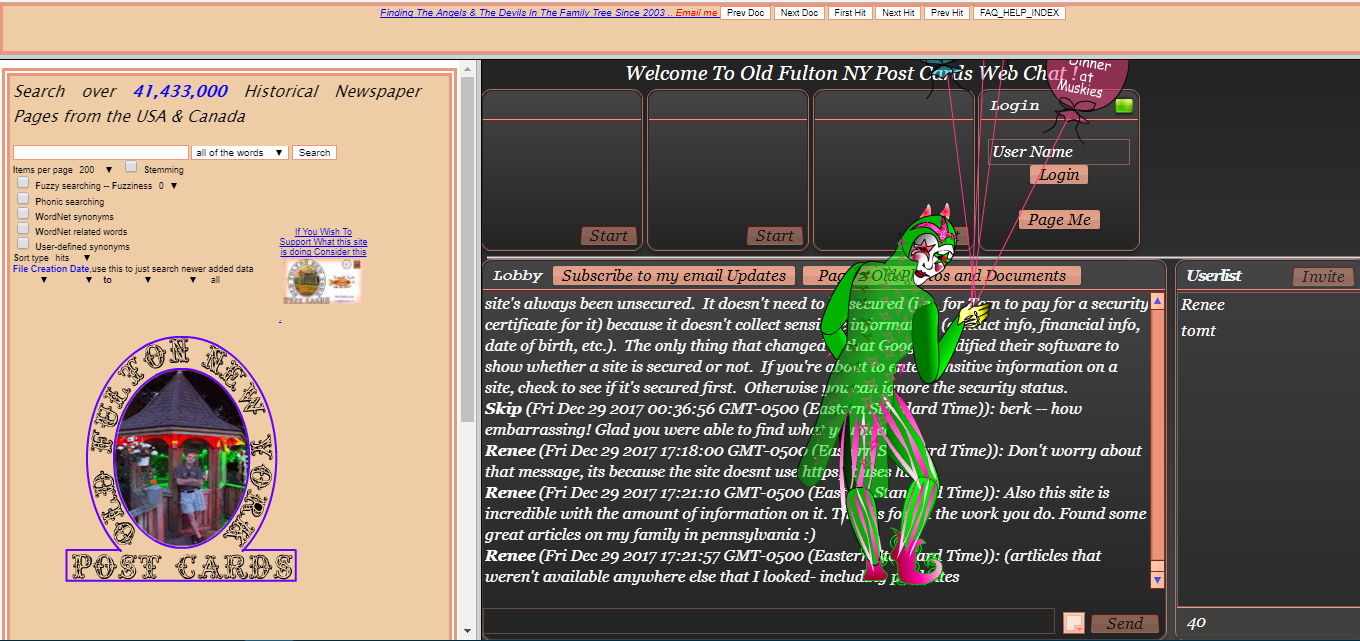Click the green status indicator in Login panel

pos(1124,105)
